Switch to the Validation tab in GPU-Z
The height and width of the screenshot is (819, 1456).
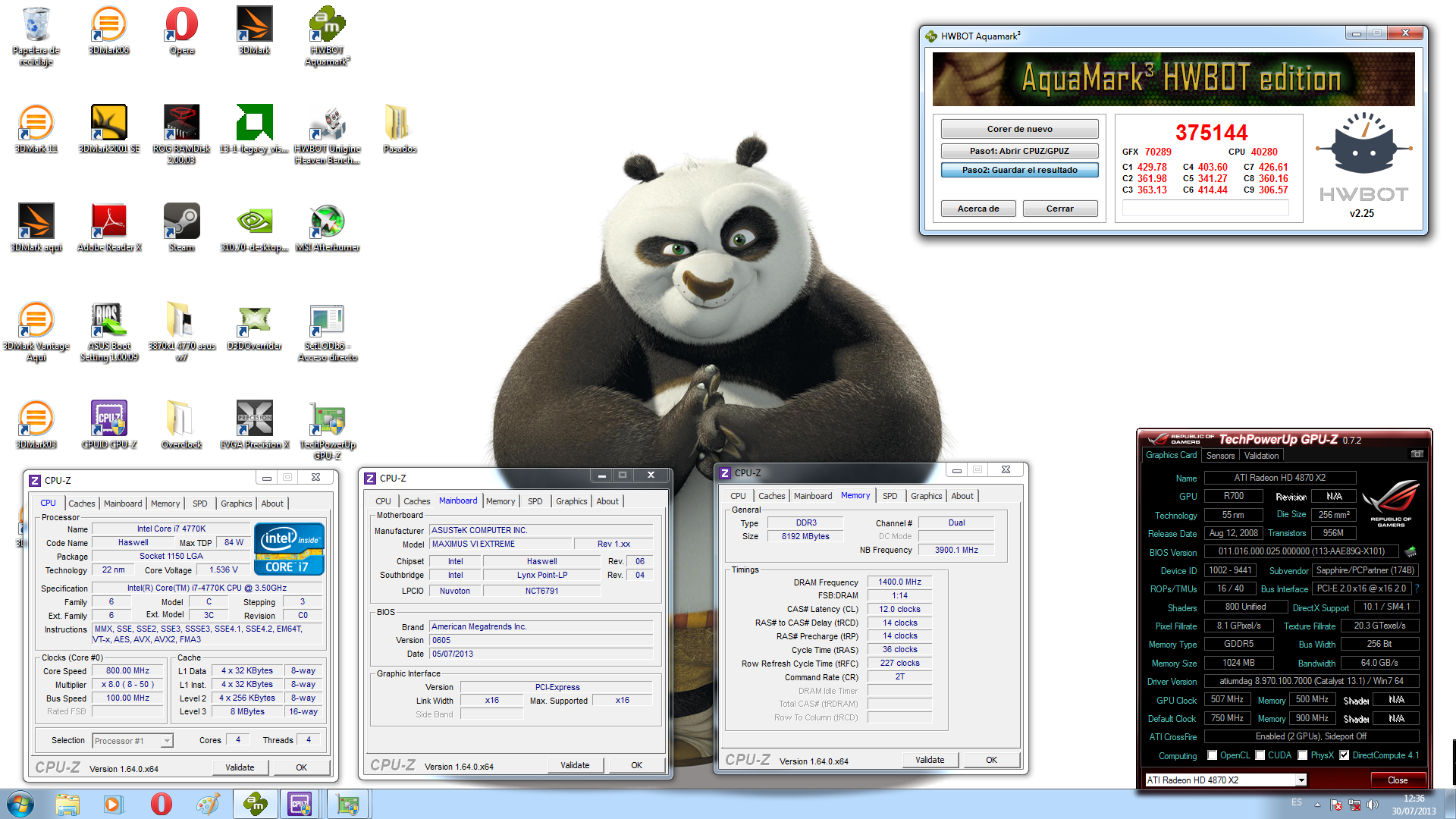(1261, 456)
